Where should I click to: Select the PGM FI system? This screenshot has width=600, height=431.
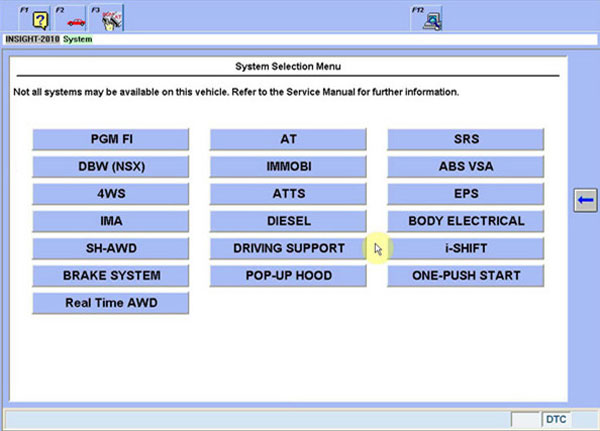pyautogui.click(x=111, y=139)
